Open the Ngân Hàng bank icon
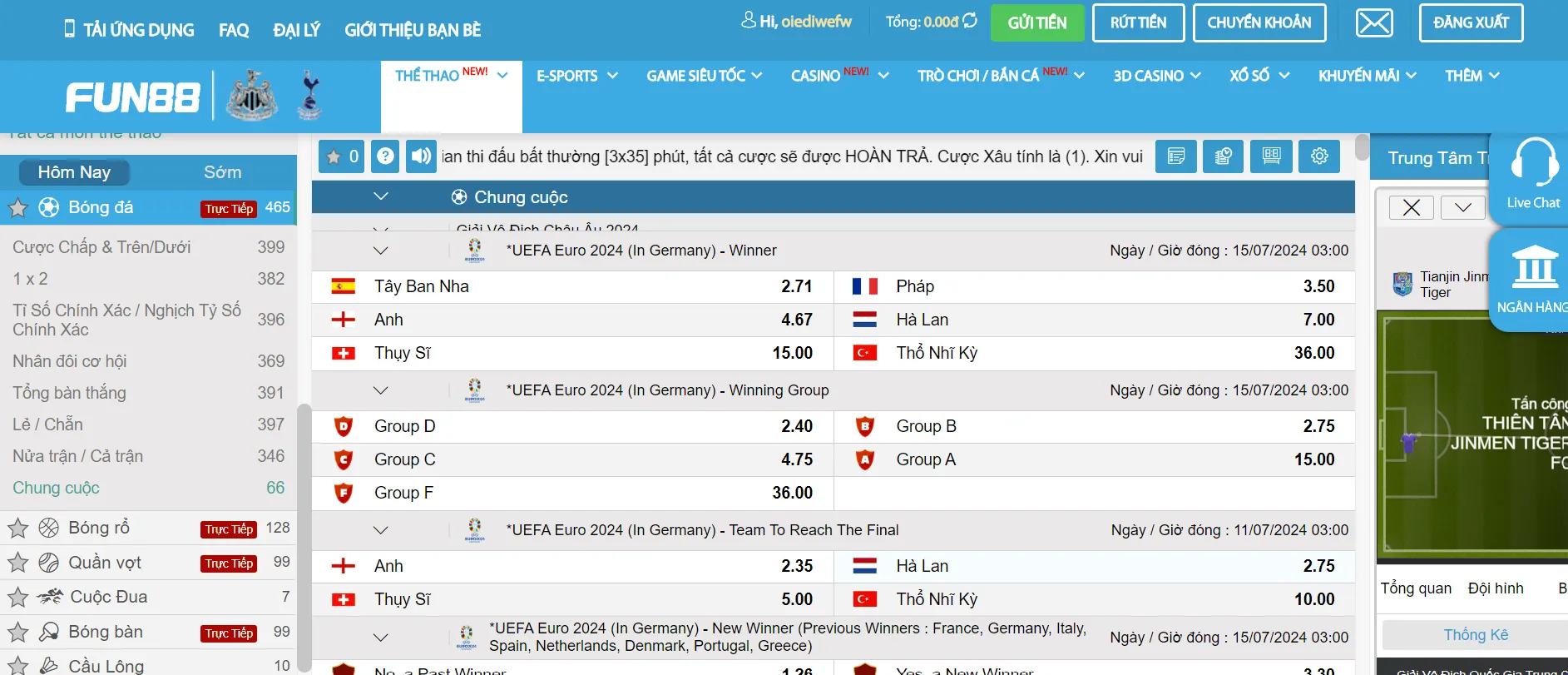1568x675 pixels. click(x=1536, y=266)
